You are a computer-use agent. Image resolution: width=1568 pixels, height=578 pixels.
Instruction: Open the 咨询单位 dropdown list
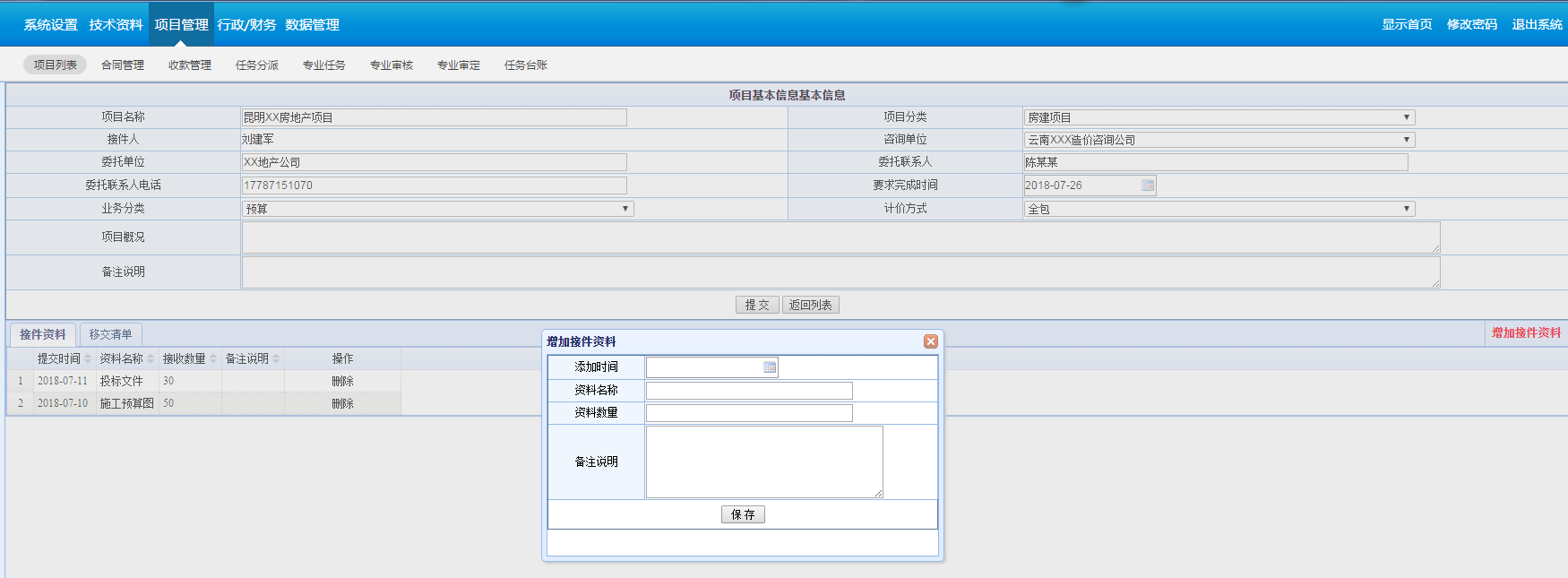[x=1406, y=140]
